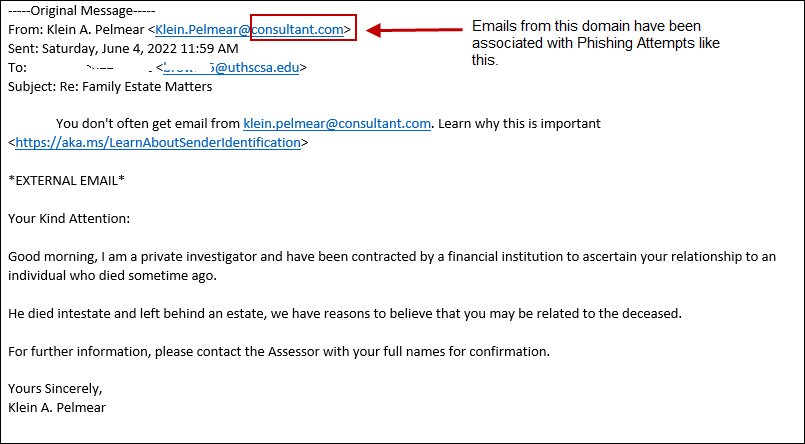This screenshot has width=805, height=444.
Task: Open the aka.ms LearnAboutSenderIdentification link
Action: tap(158, 143)
